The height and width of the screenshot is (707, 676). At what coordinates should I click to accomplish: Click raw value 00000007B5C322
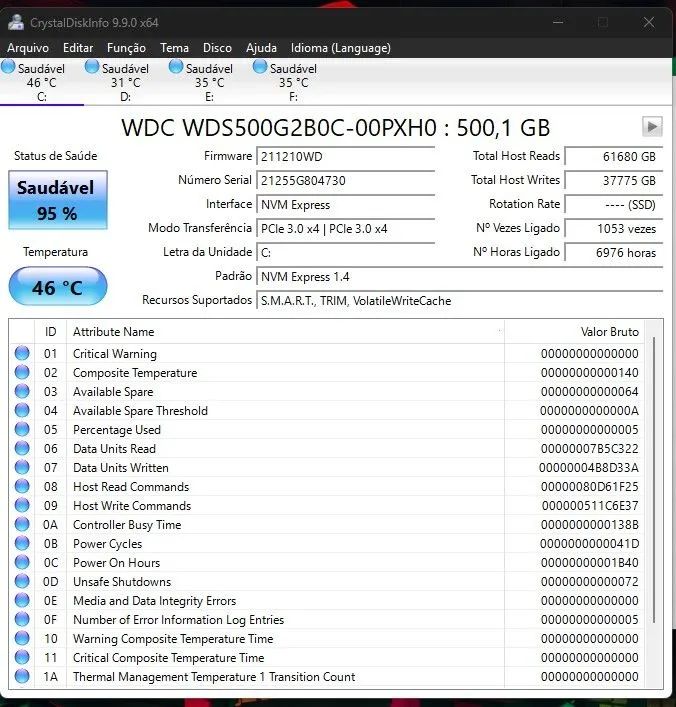tap(590, 449)
